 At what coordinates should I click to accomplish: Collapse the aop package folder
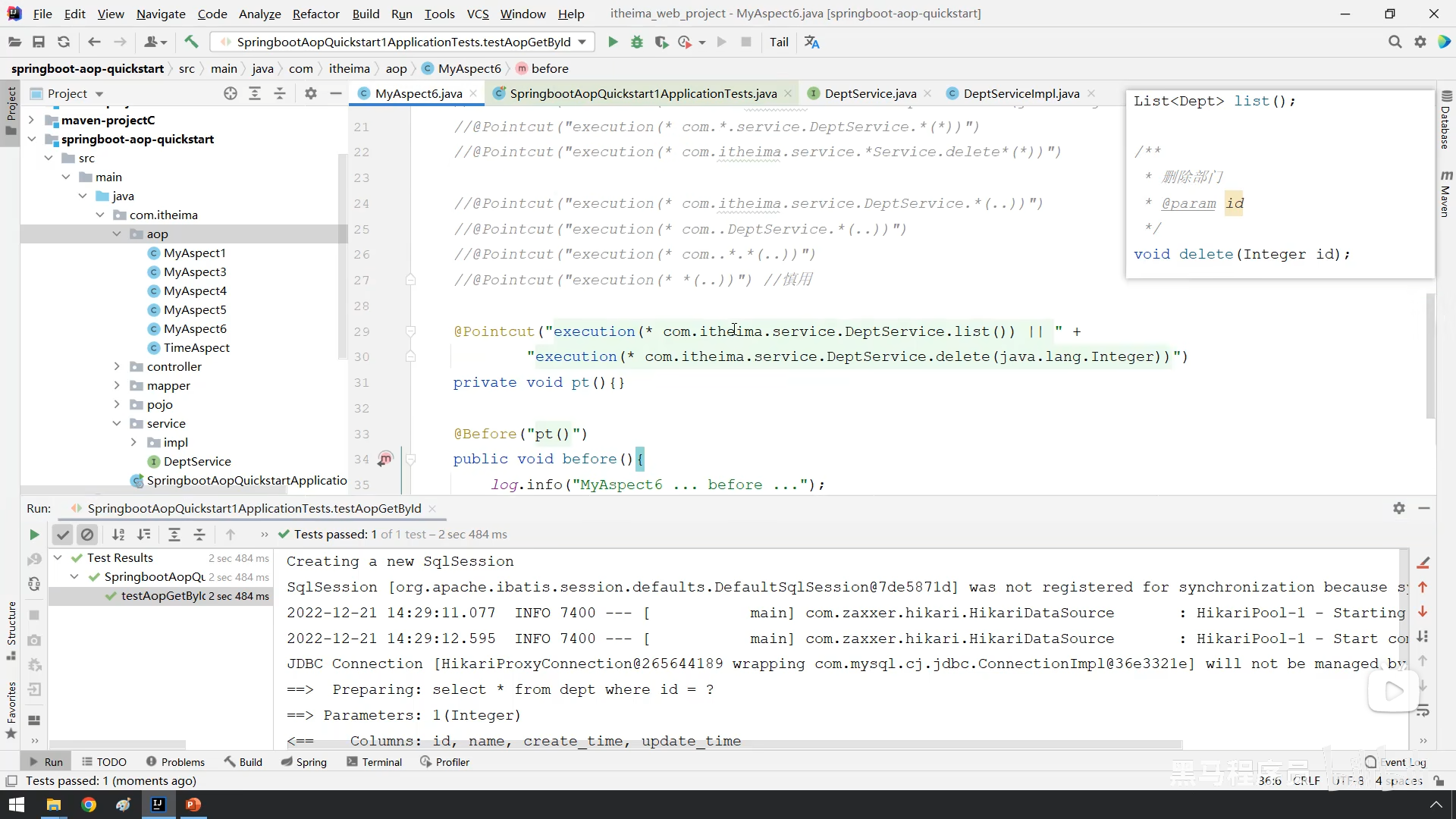(117, 234)
